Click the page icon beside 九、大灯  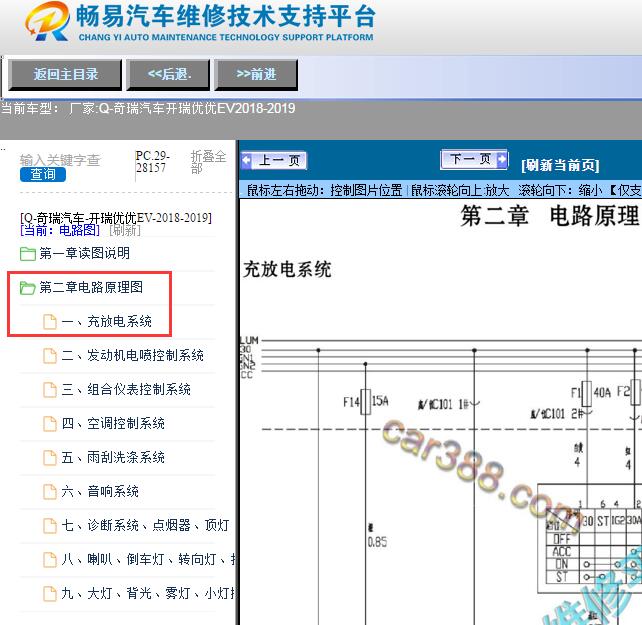(x=50, y=593)
